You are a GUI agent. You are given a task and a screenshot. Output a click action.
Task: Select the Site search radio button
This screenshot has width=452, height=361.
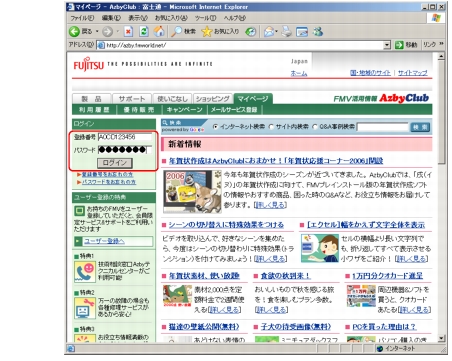[271, 127]
